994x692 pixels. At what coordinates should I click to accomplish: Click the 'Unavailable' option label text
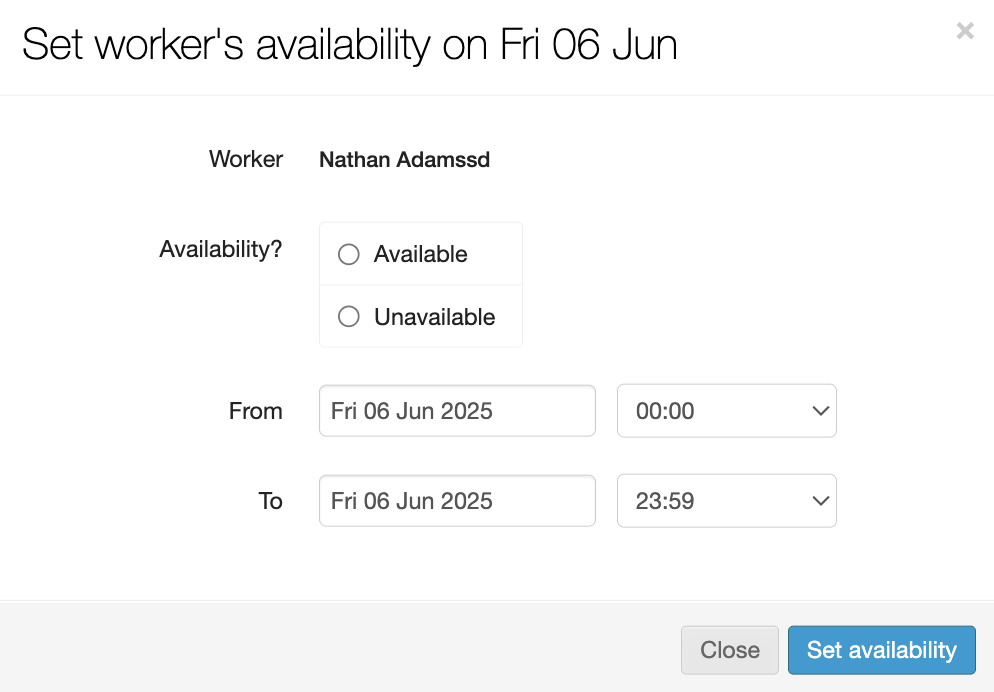(x=434, y=317)
